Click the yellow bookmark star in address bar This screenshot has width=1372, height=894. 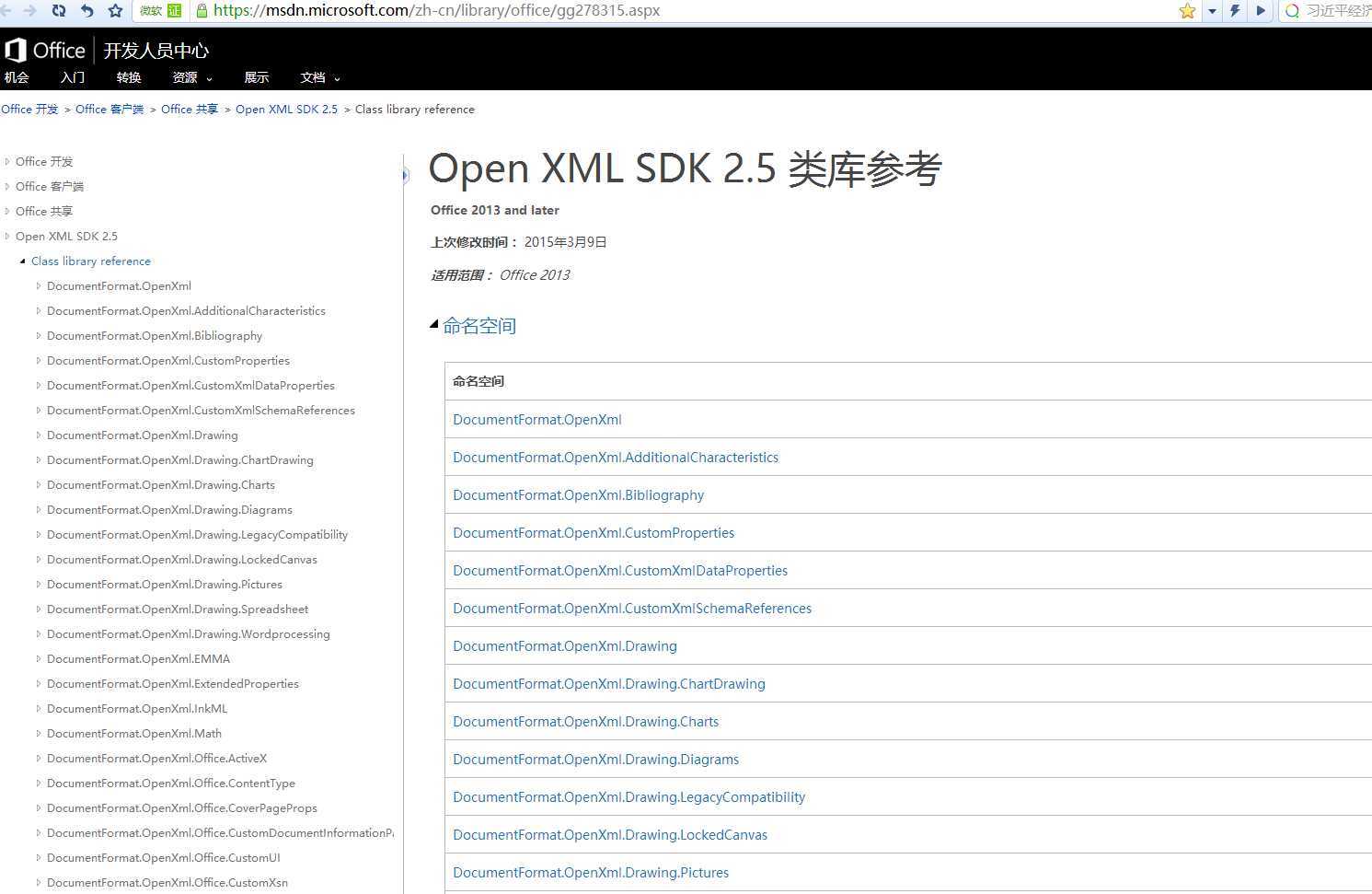pos(1187,10)
